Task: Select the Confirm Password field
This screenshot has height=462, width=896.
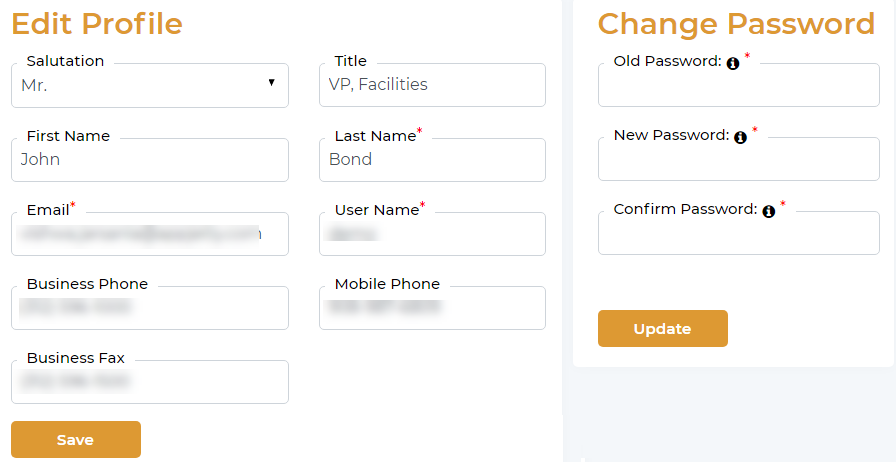Action: pos(738,236)
